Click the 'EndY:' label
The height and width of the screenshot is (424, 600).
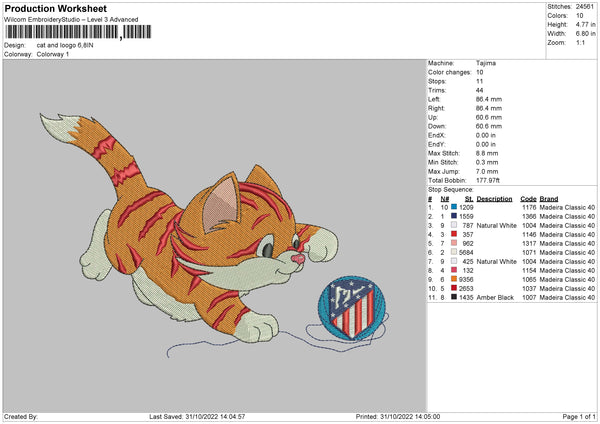(437, 144)
